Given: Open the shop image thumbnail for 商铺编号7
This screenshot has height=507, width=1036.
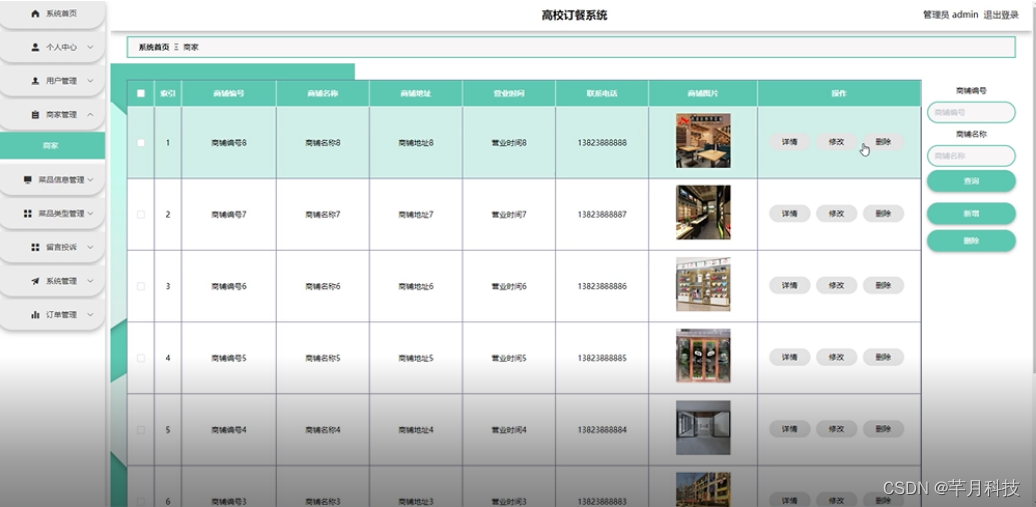Looking at the screenshot, I should [703, 212].
